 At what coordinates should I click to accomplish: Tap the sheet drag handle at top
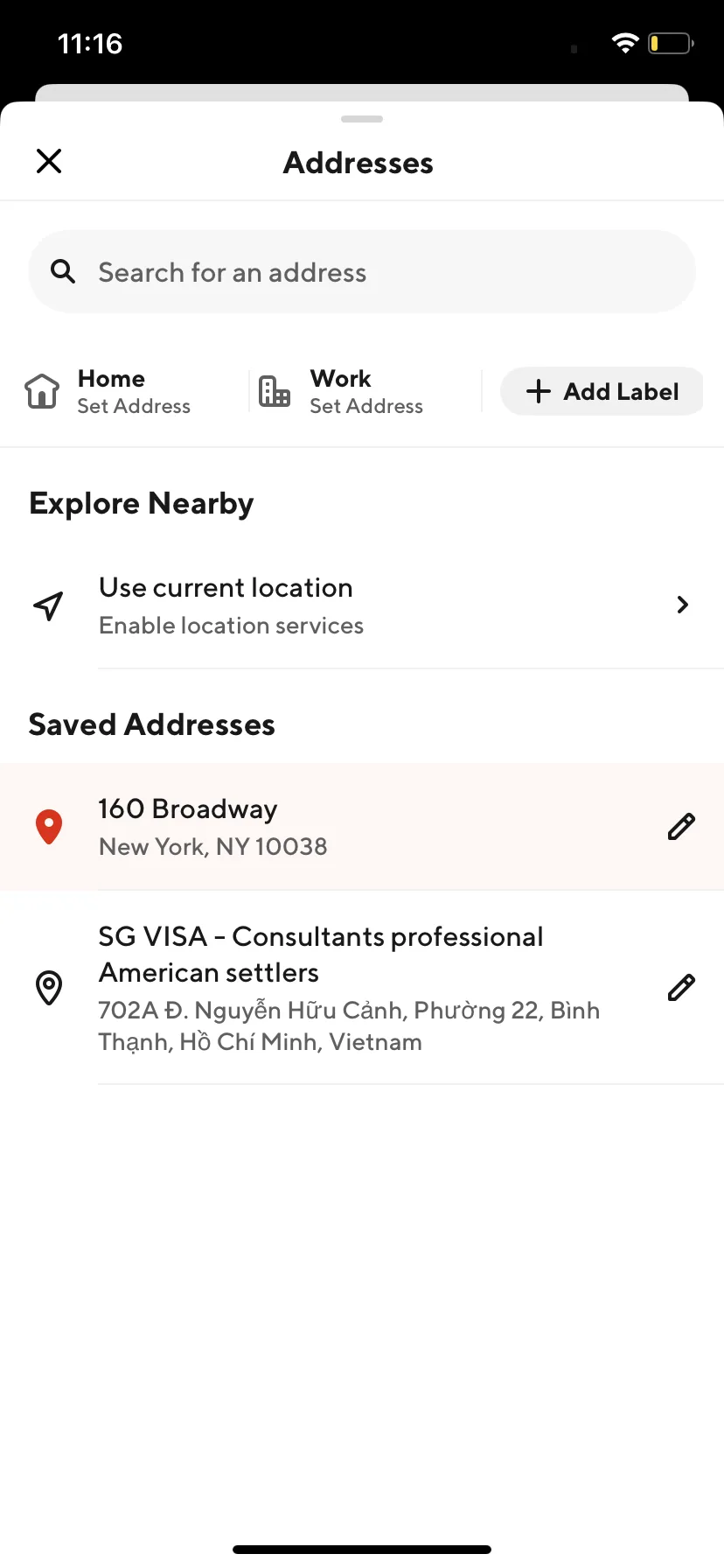(362, 119)
